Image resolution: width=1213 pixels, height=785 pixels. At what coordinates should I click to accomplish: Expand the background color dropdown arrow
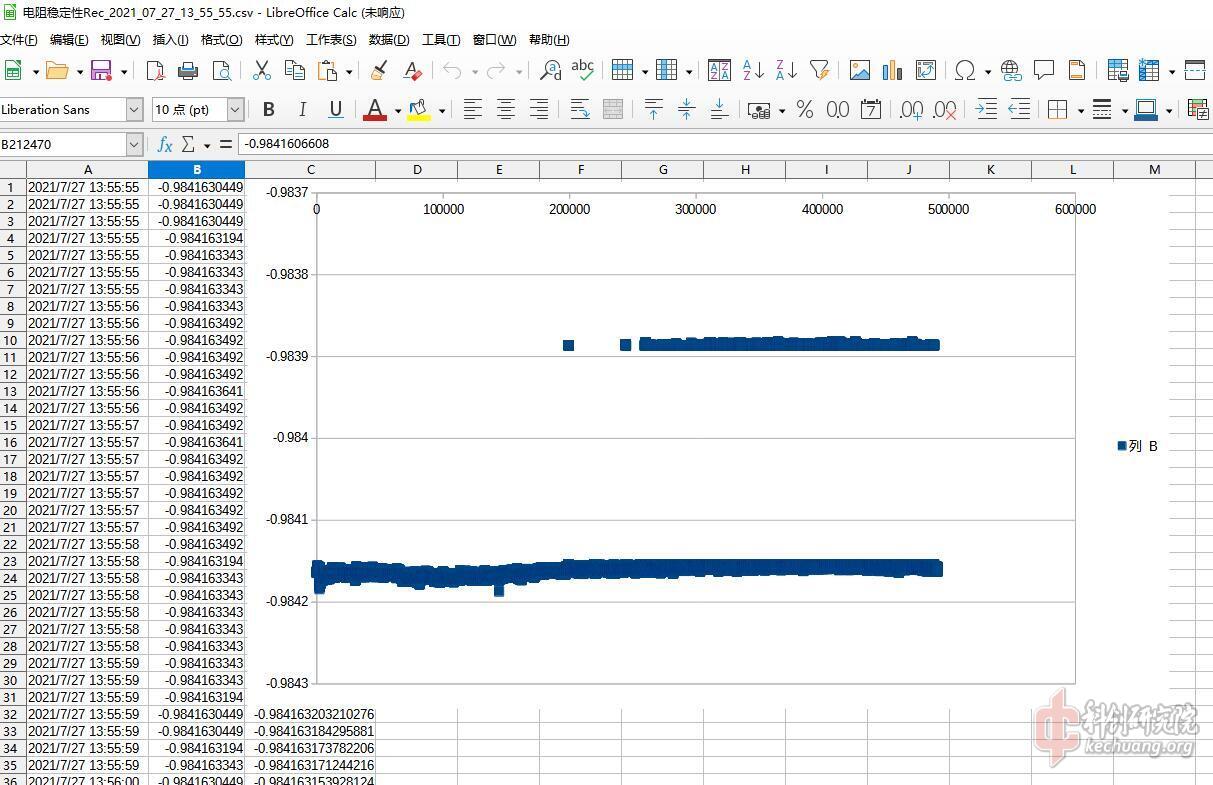441,110
